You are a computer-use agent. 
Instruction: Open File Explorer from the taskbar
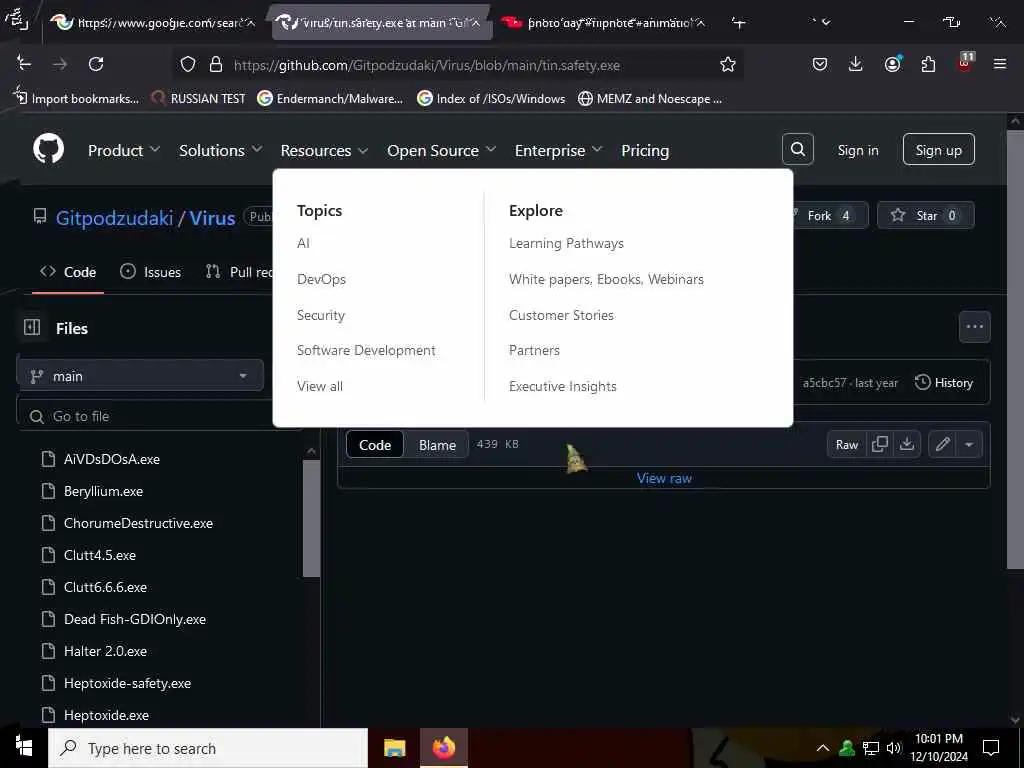coord(394,748)
